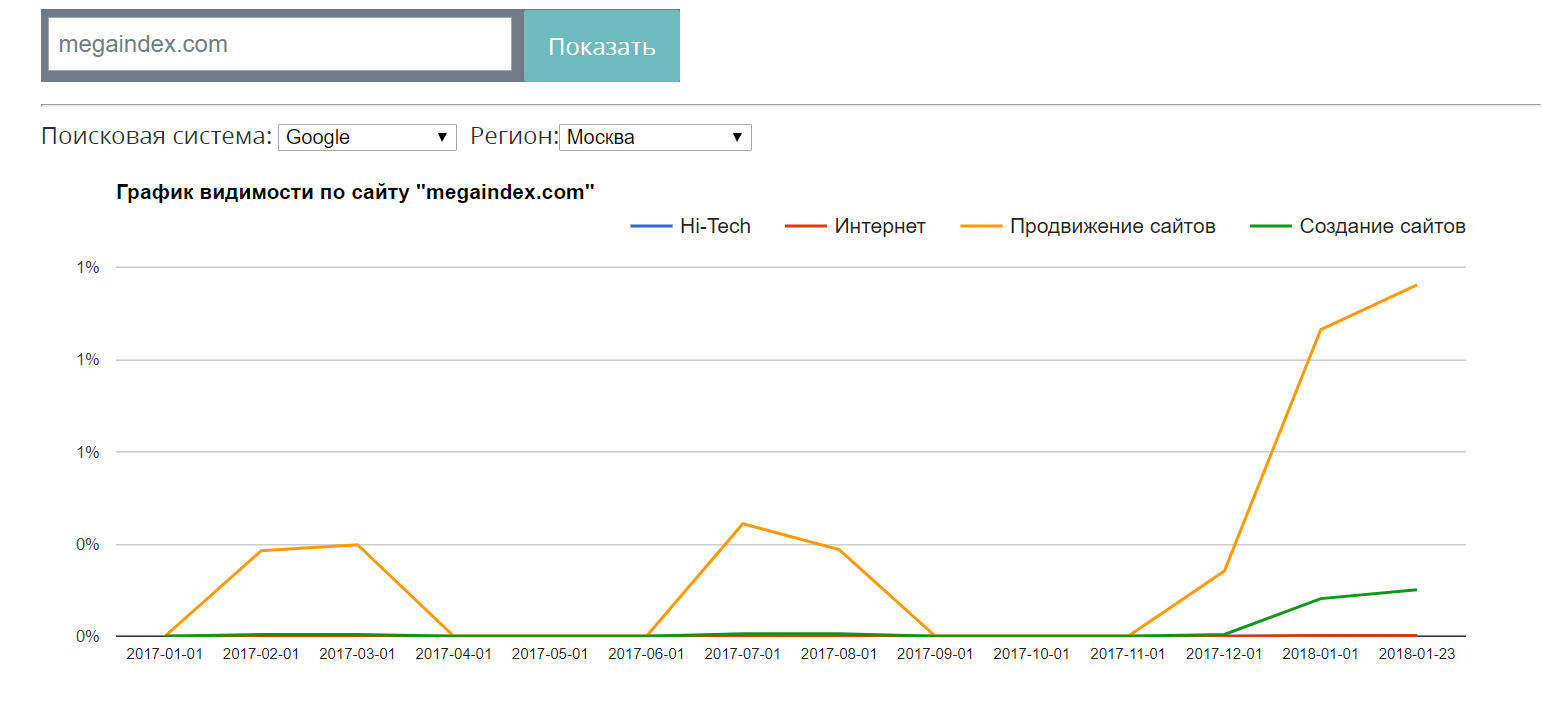Click the 2017-07-01 axis date label

click(x=742, y=654)
